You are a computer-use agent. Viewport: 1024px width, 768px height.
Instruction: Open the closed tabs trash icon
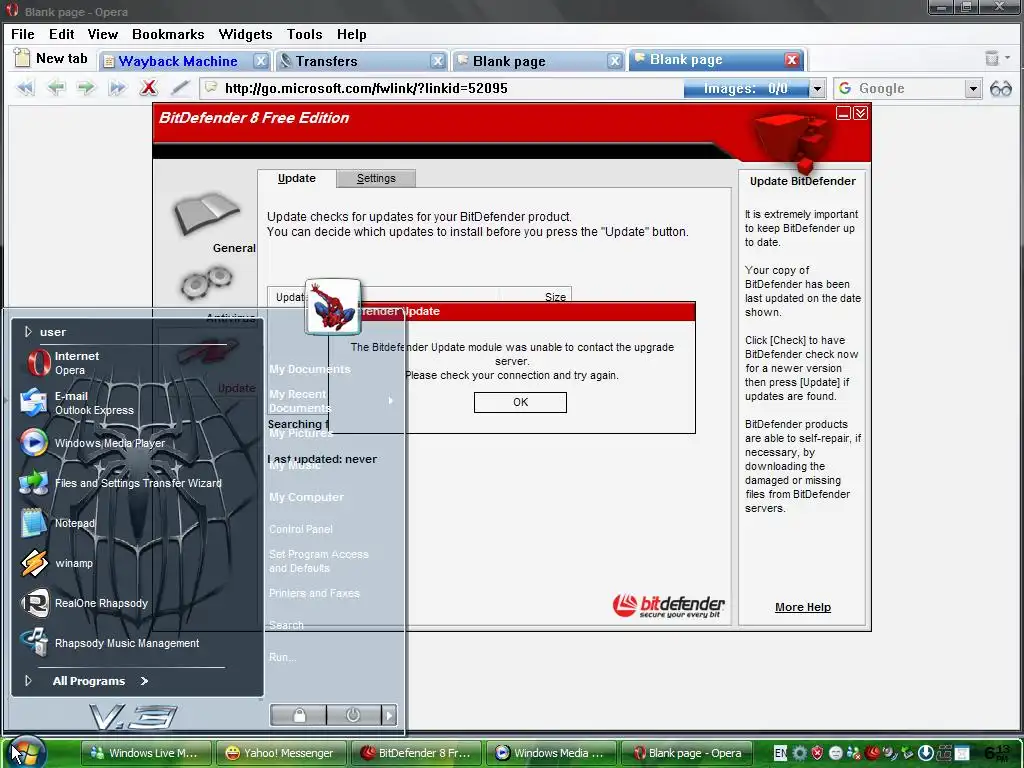[992, 58]
